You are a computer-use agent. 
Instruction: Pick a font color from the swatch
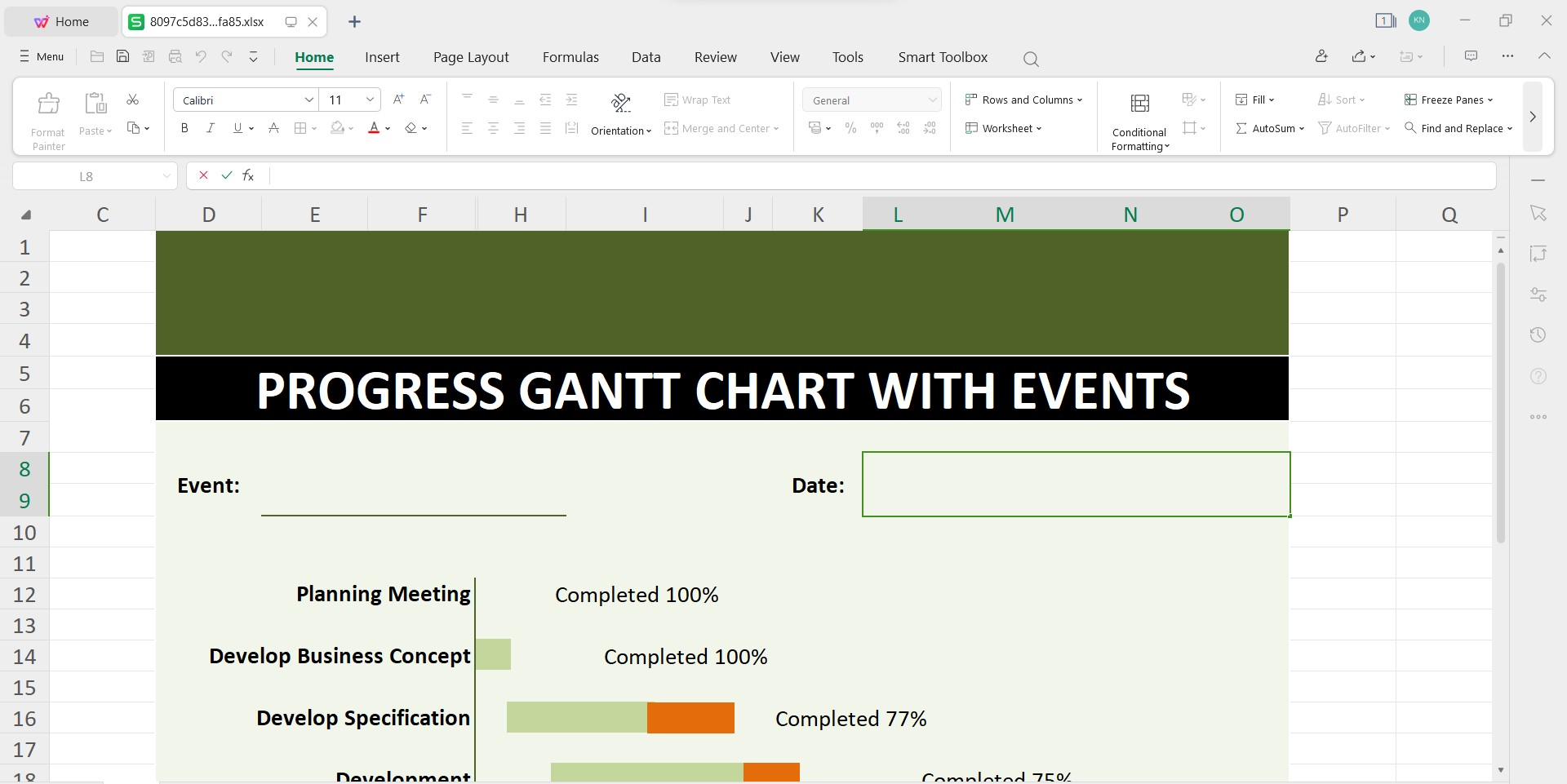(375, 128)
